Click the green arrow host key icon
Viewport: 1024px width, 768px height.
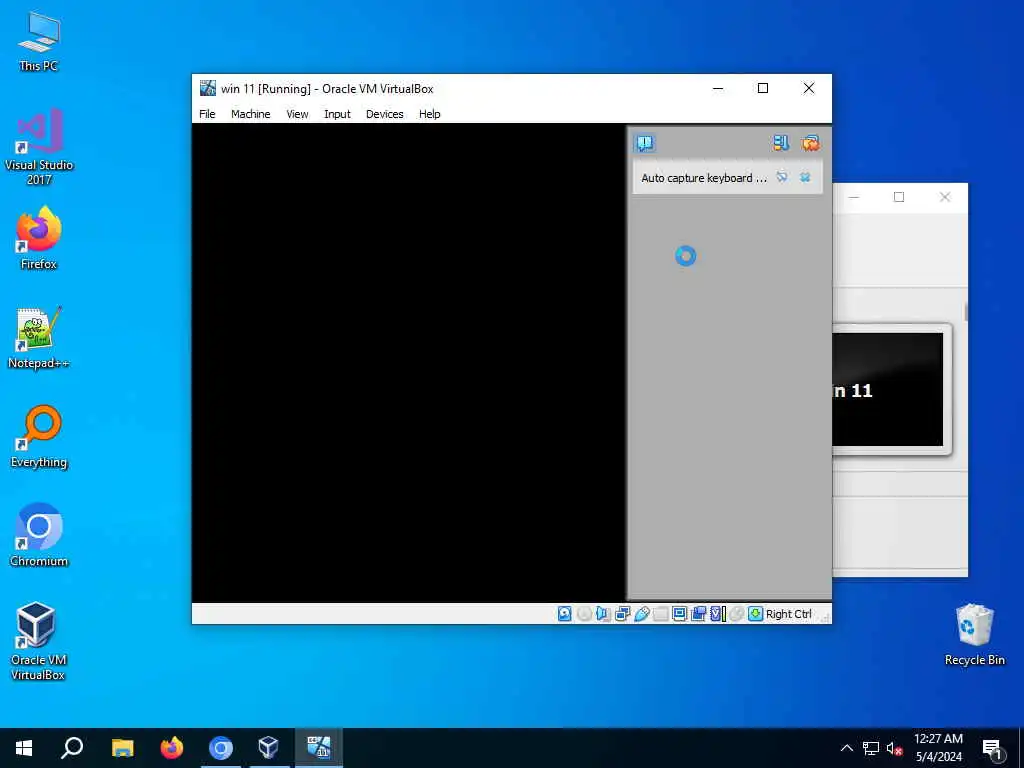click(756, 614)
